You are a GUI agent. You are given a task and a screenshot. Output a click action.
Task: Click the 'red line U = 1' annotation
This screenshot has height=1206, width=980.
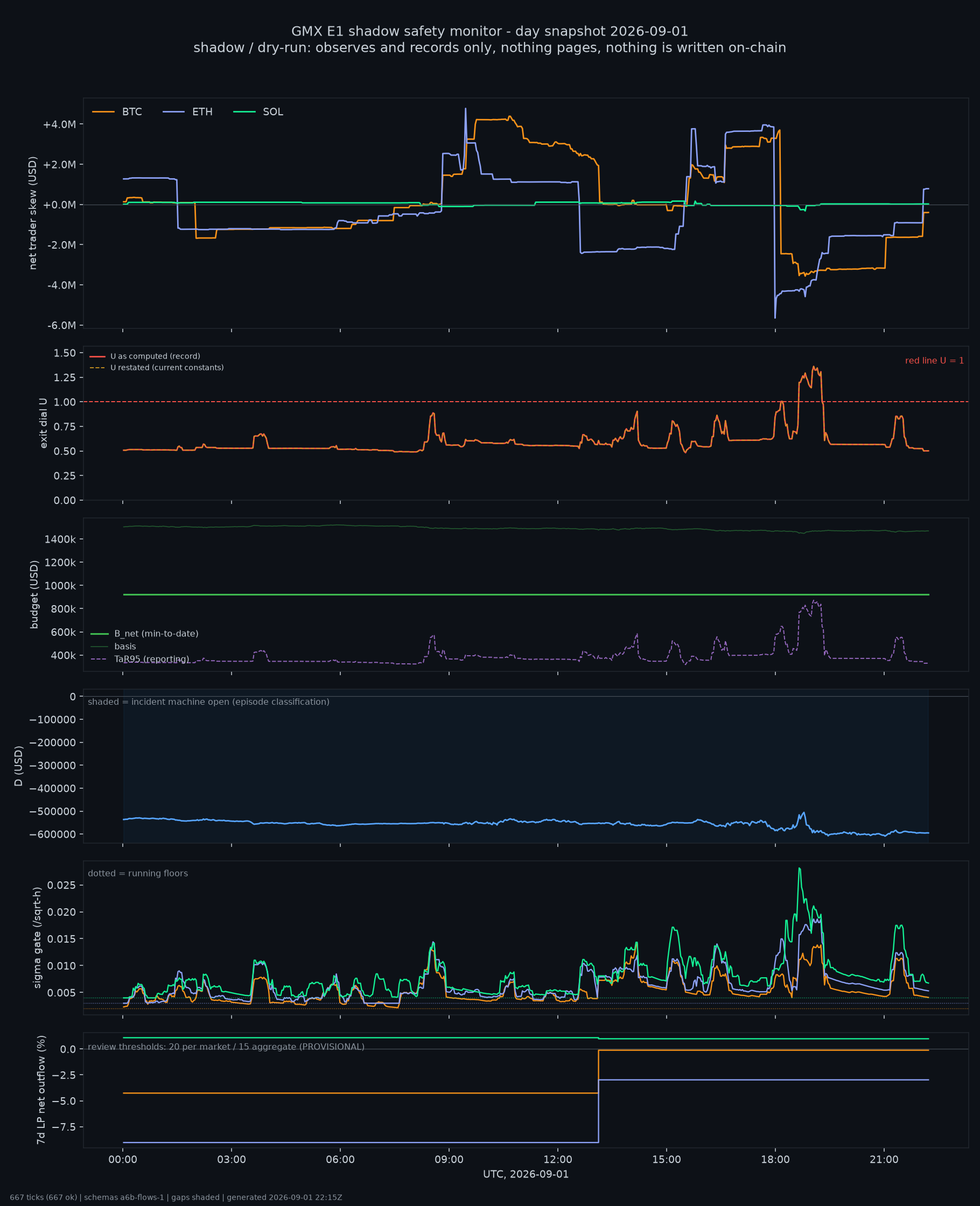coord(934,361)
